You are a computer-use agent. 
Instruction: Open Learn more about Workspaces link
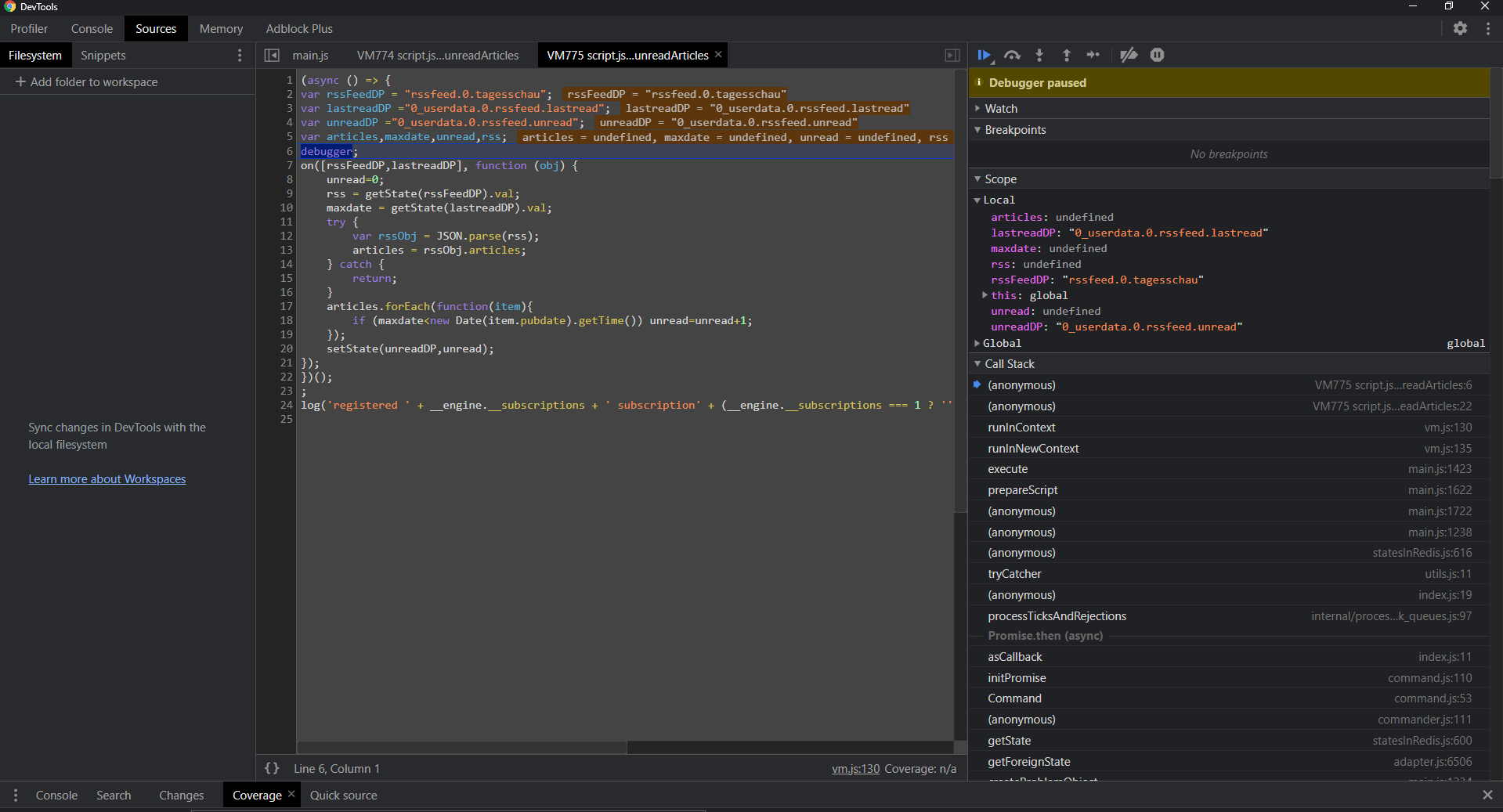[107, 479]
